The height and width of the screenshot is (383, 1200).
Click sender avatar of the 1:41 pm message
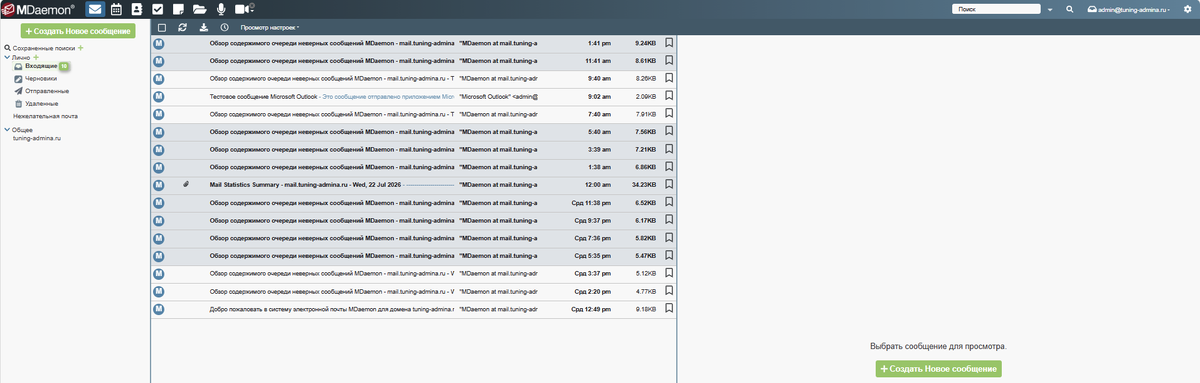click(158, 43)
